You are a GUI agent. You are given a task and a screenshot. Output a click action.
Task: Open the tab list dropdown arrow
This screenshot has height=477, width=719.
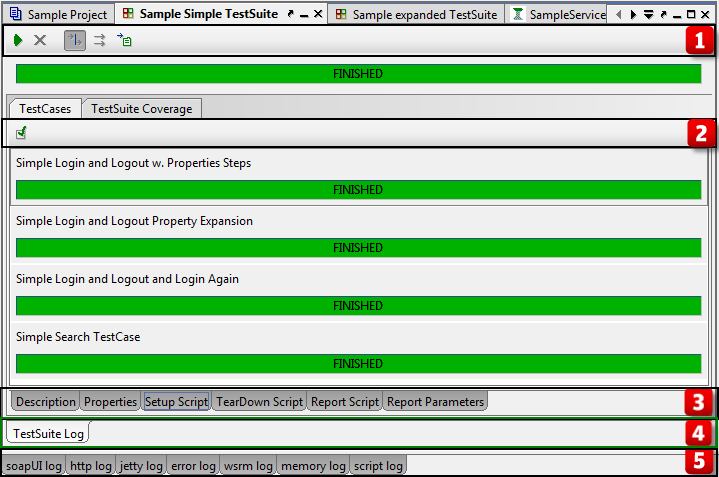point(648,15)
